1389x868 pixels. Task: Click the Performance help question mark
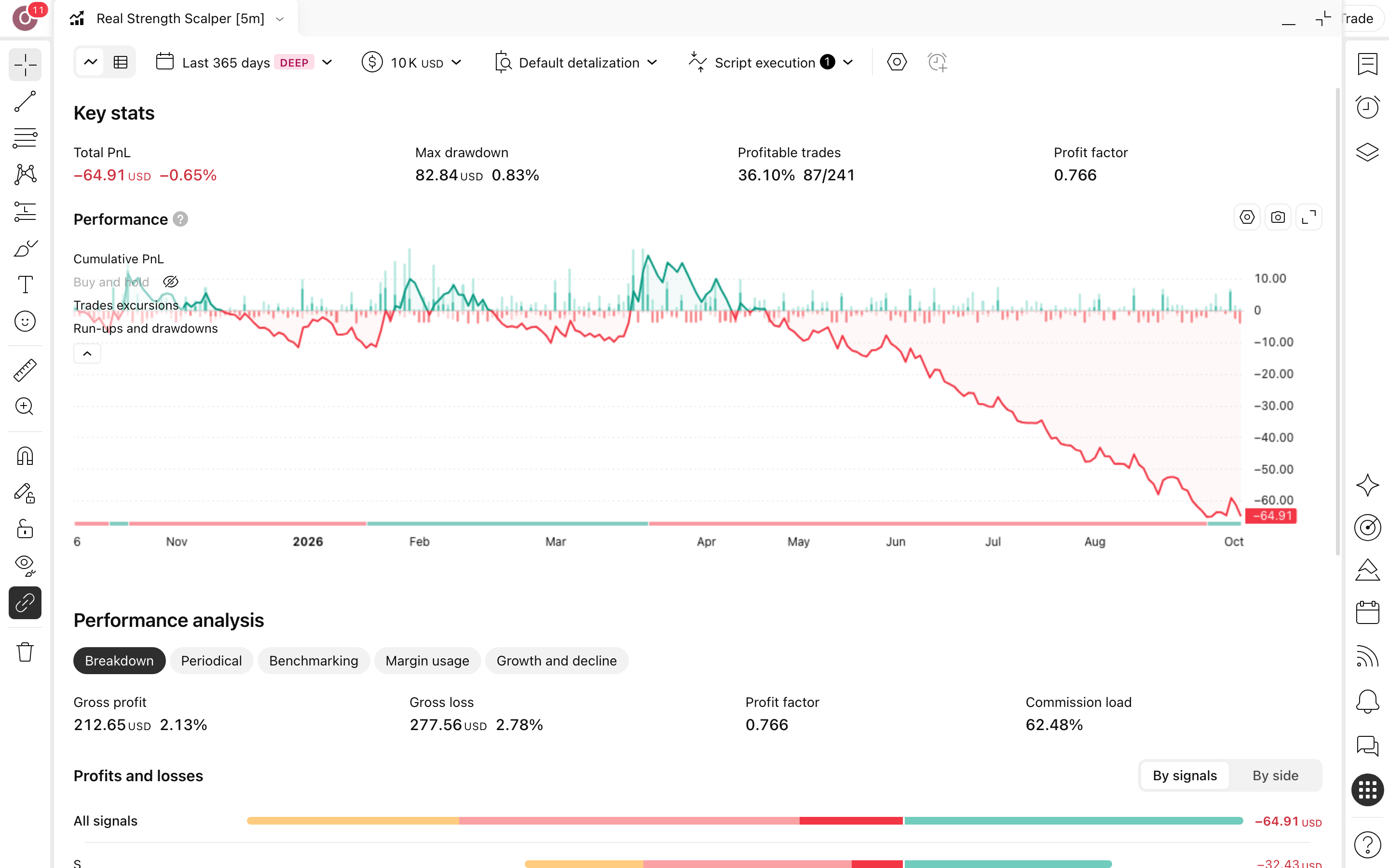[180, 219]
